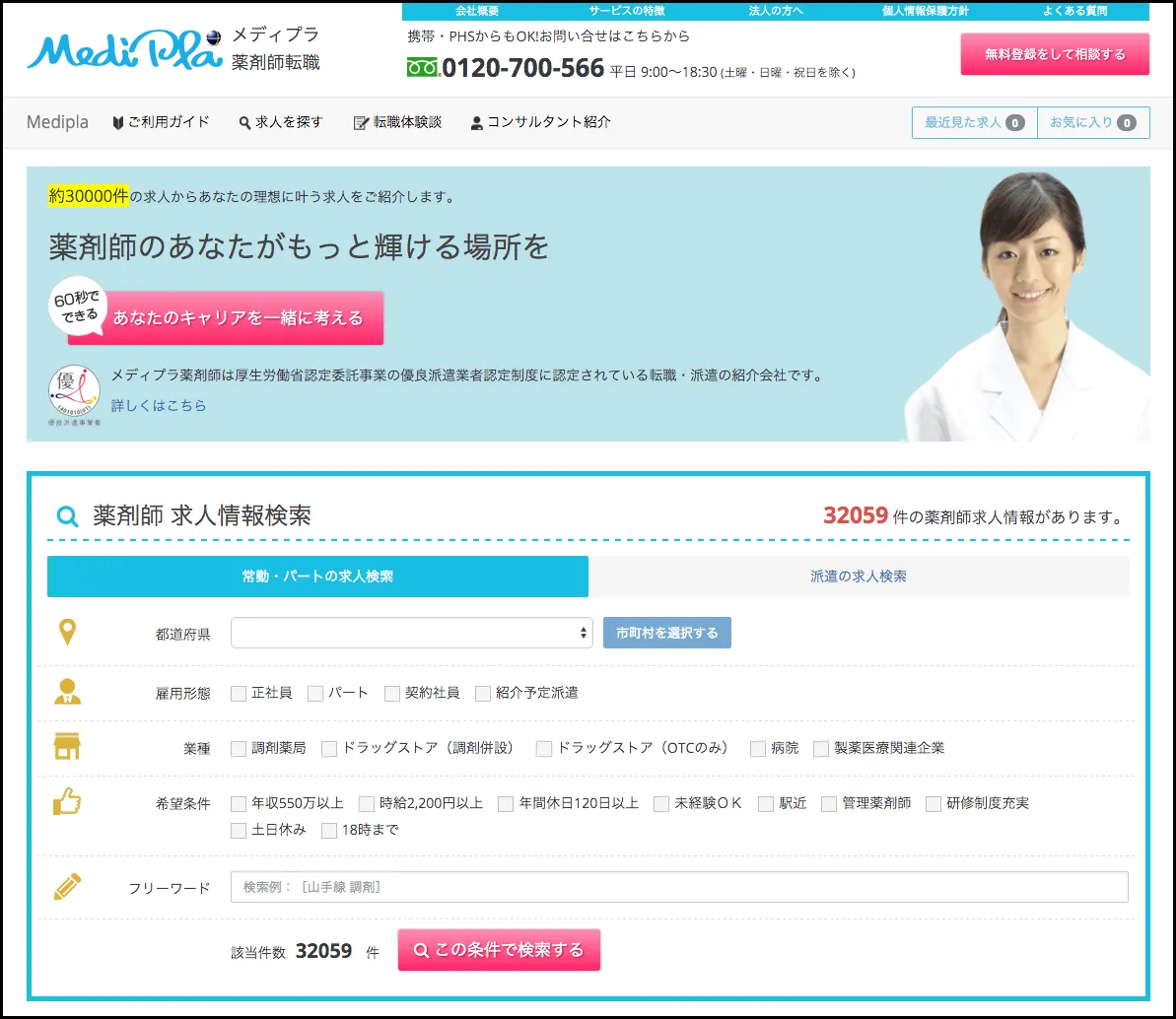Enable the 年収550万以上 condition checkbox
The width and height of the screenshot is (1176, 1019).
(238, 803)
